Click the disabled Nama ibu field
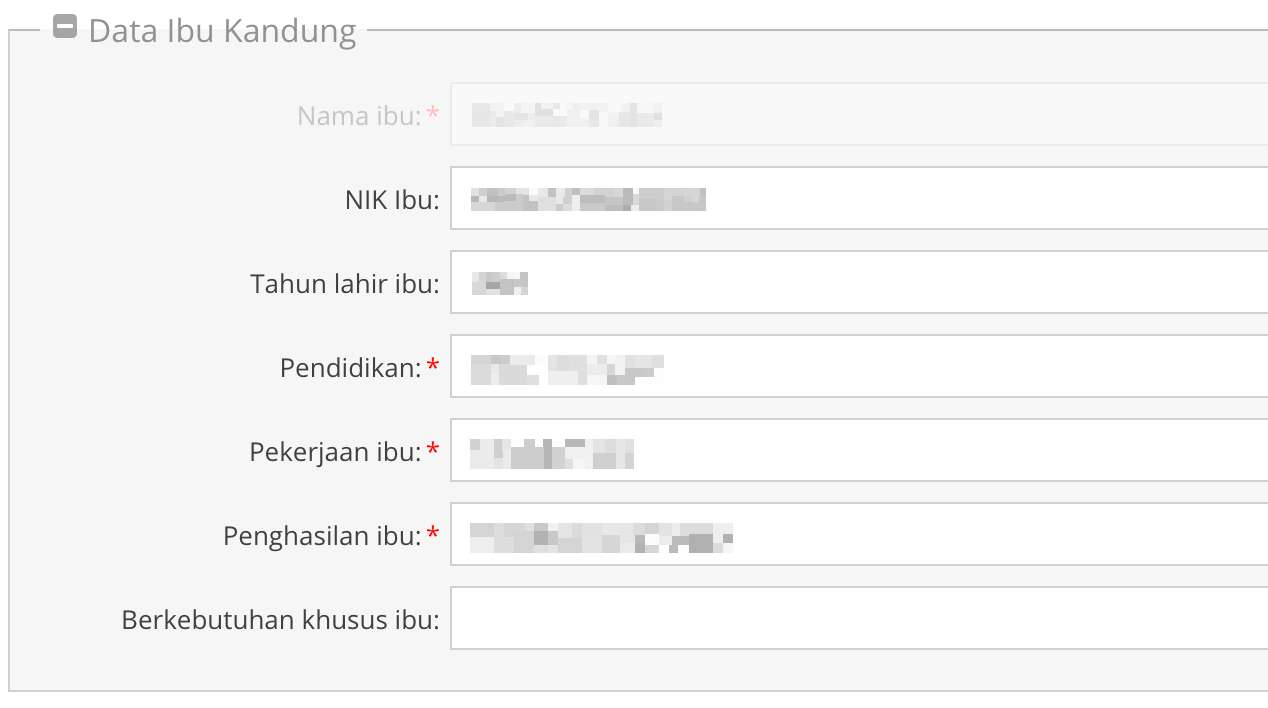Screen dimensions: 1268x708 click(x=859, y=114)
